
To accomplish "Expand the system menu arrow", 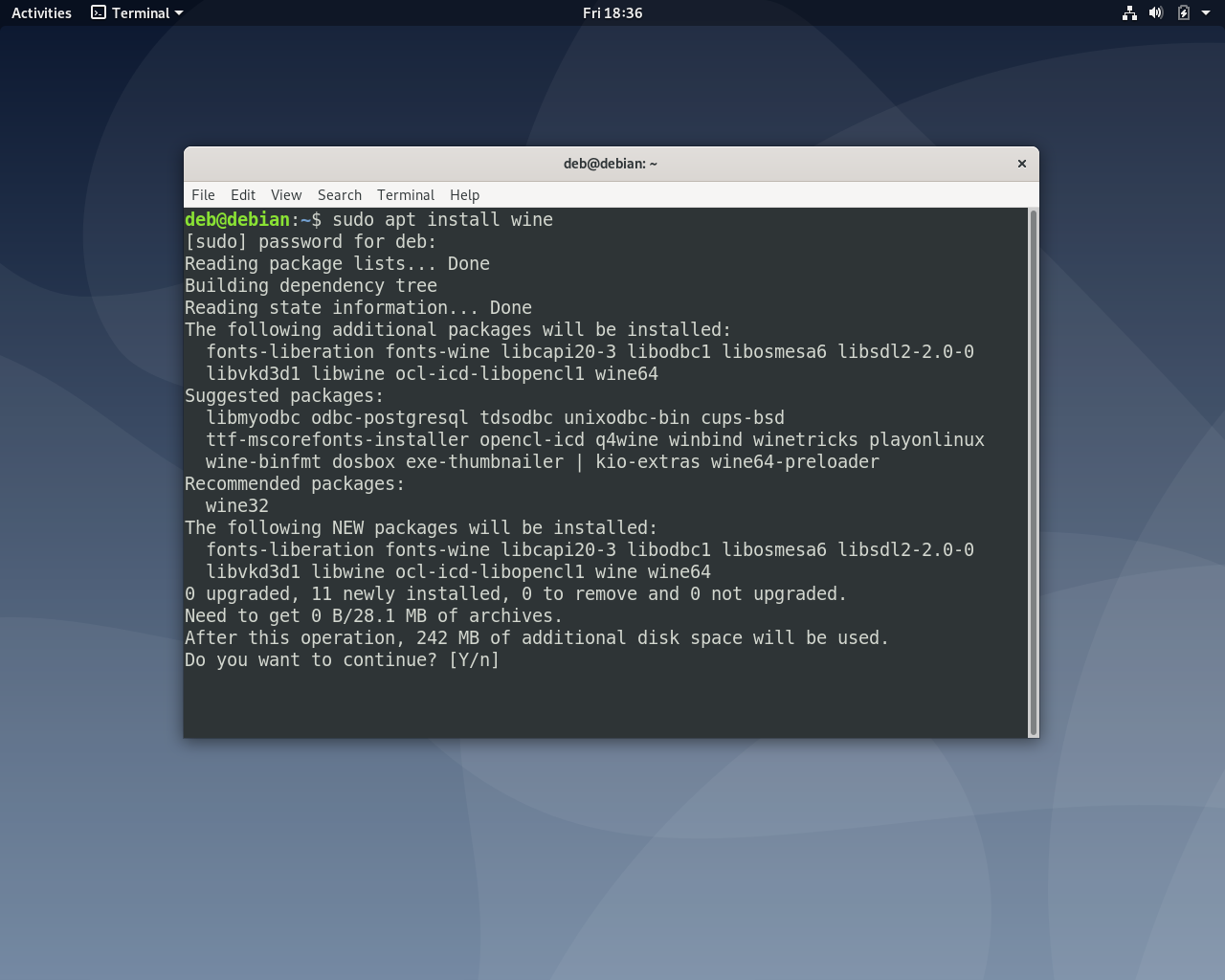I will (x=1206, y=12).
